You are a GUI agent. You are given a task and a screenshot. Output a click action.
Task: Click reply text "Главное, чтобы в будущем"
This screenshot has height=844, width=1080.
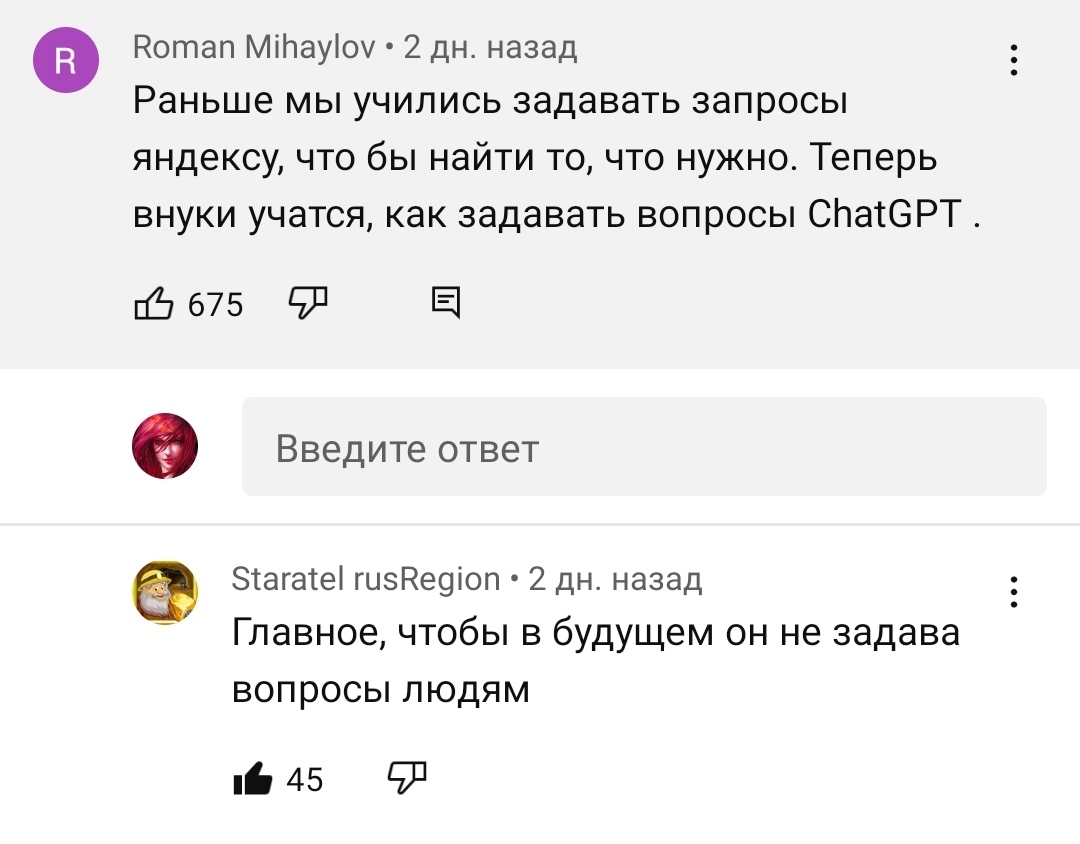[x=595, y=633]
